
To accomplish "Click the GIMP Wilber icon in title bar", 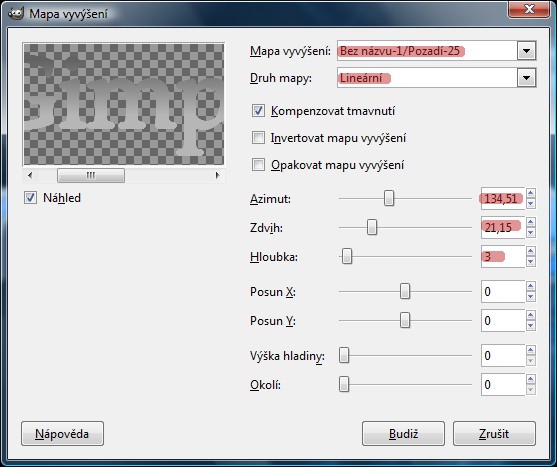I will [16, 13].
